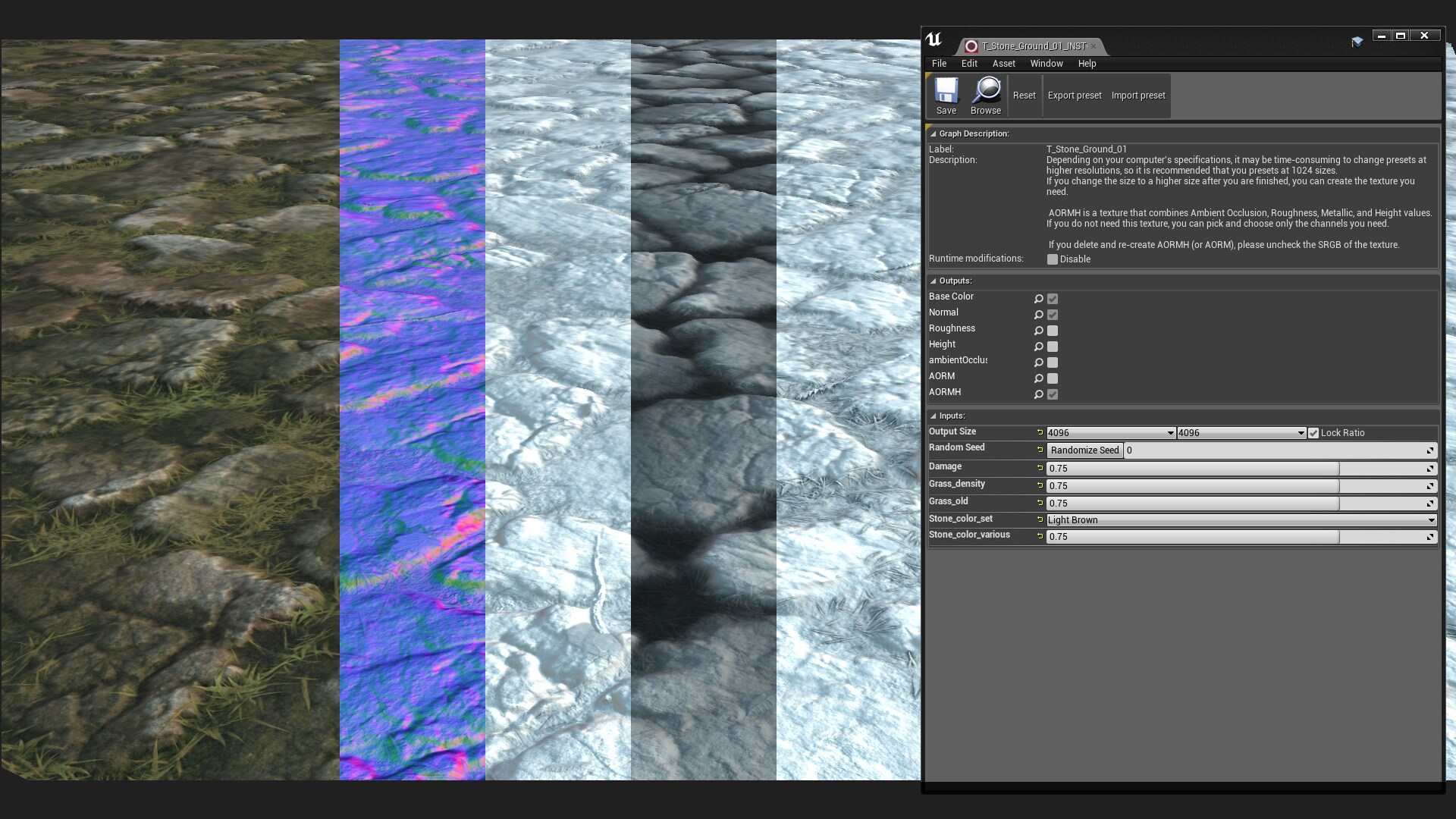Image resolution: width=1456 pixels, height=819 pixels.
Task: Open Stone_color_set Light Brown dropdown
Action: tap(1241, 520)
